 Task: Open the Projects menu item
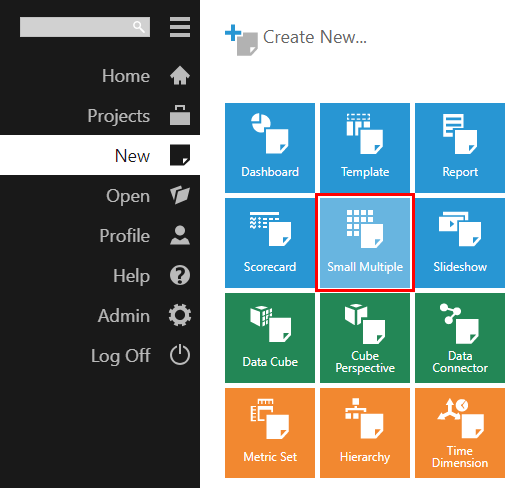pyautogui.click(x=100, y=116)
